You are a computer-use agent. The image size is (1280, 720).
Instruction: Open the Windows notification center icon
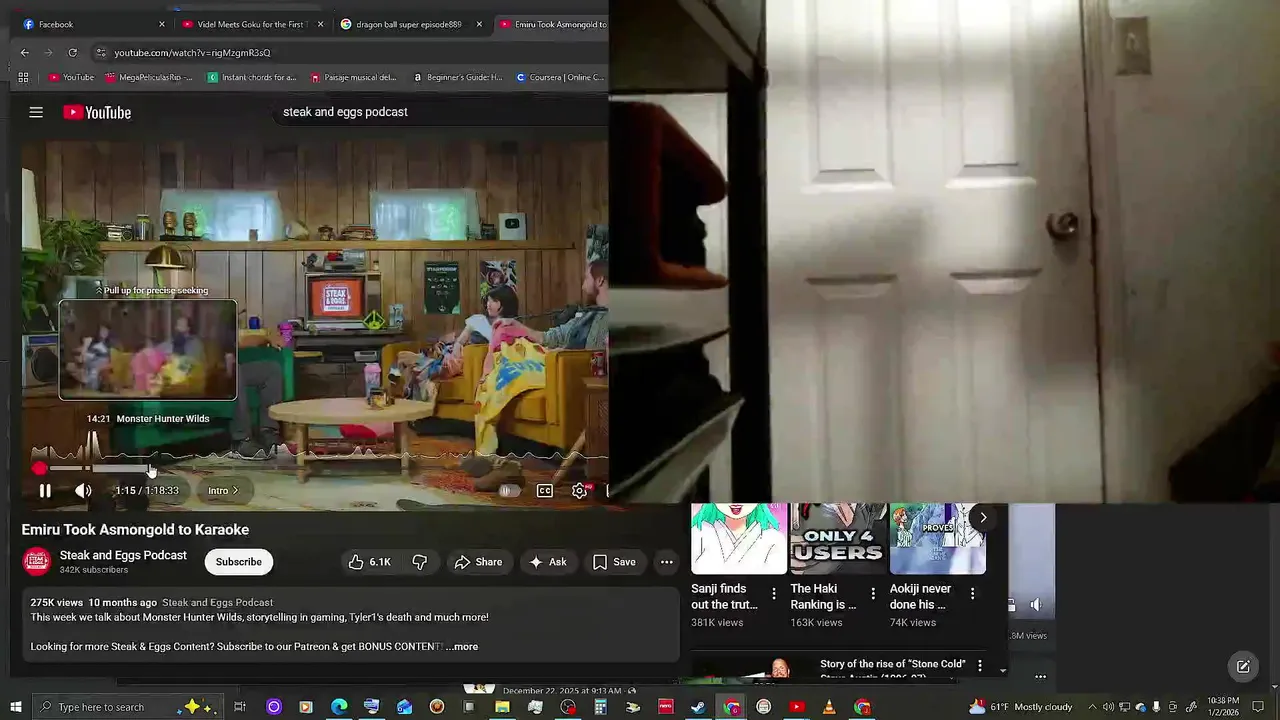[1259, 707]
